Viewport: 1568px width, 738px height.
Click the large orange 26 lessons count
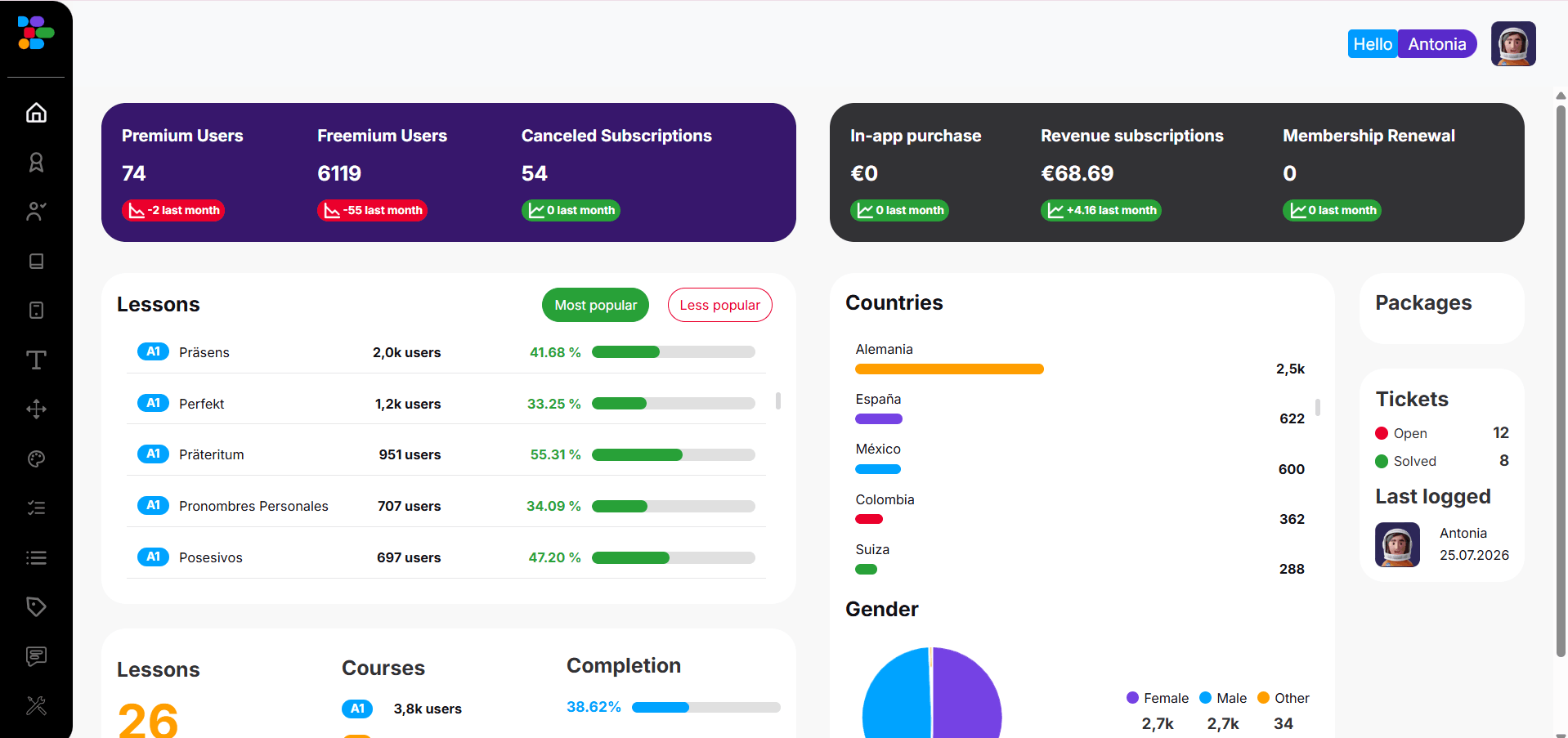(148, 720)
